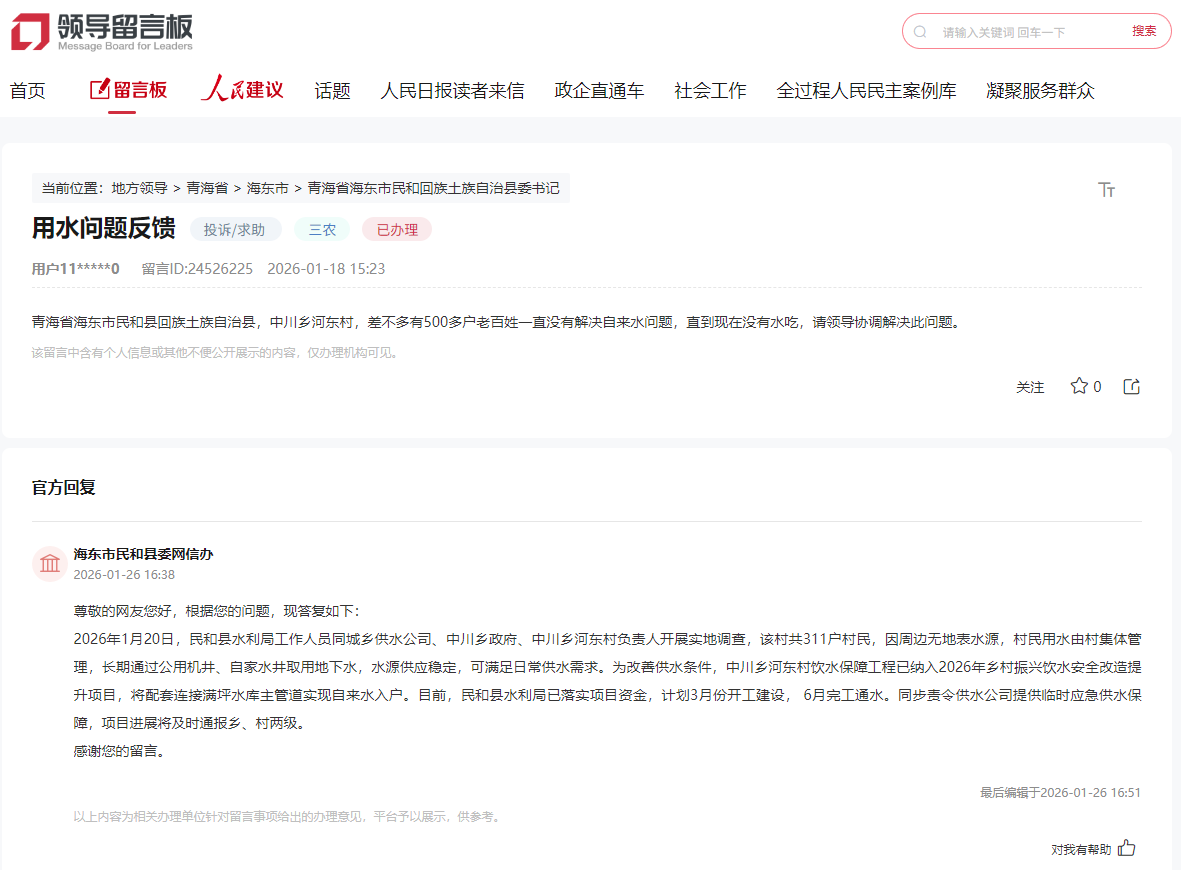Image resolution: width=1181 pixels, height=870 pixels.
Task: Click the 领导留言板 site logo
Action: [102, 32]
